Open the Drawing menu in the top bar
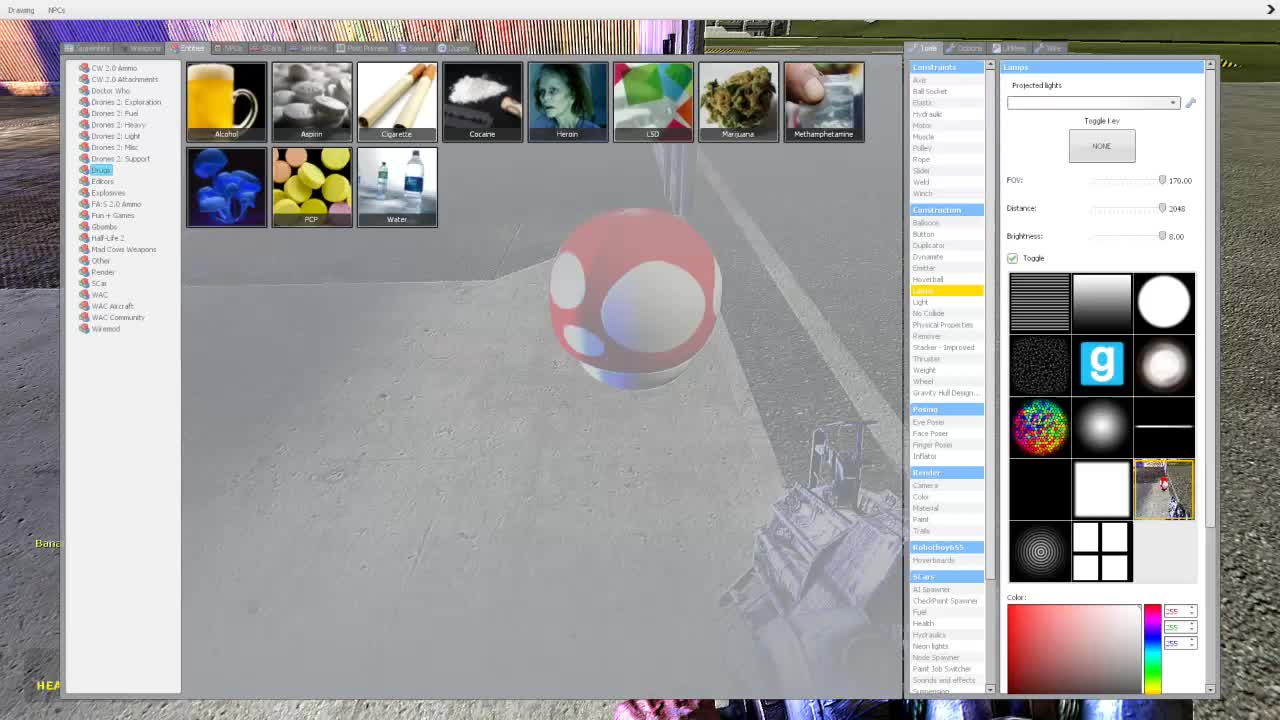 click(x=21, y=10)
